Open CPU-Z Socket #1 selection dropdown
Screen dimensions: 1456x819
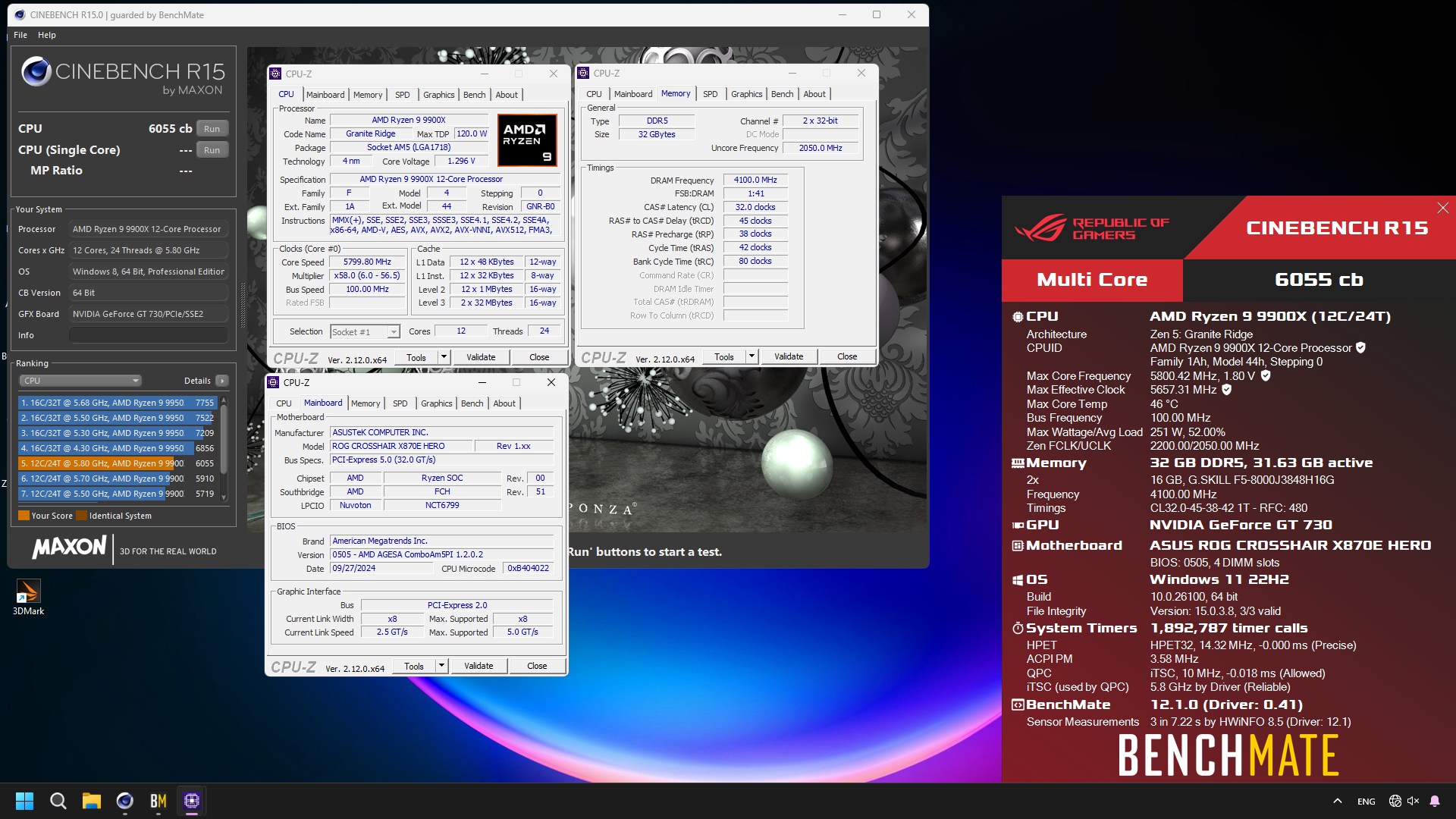tap(365, 331)
